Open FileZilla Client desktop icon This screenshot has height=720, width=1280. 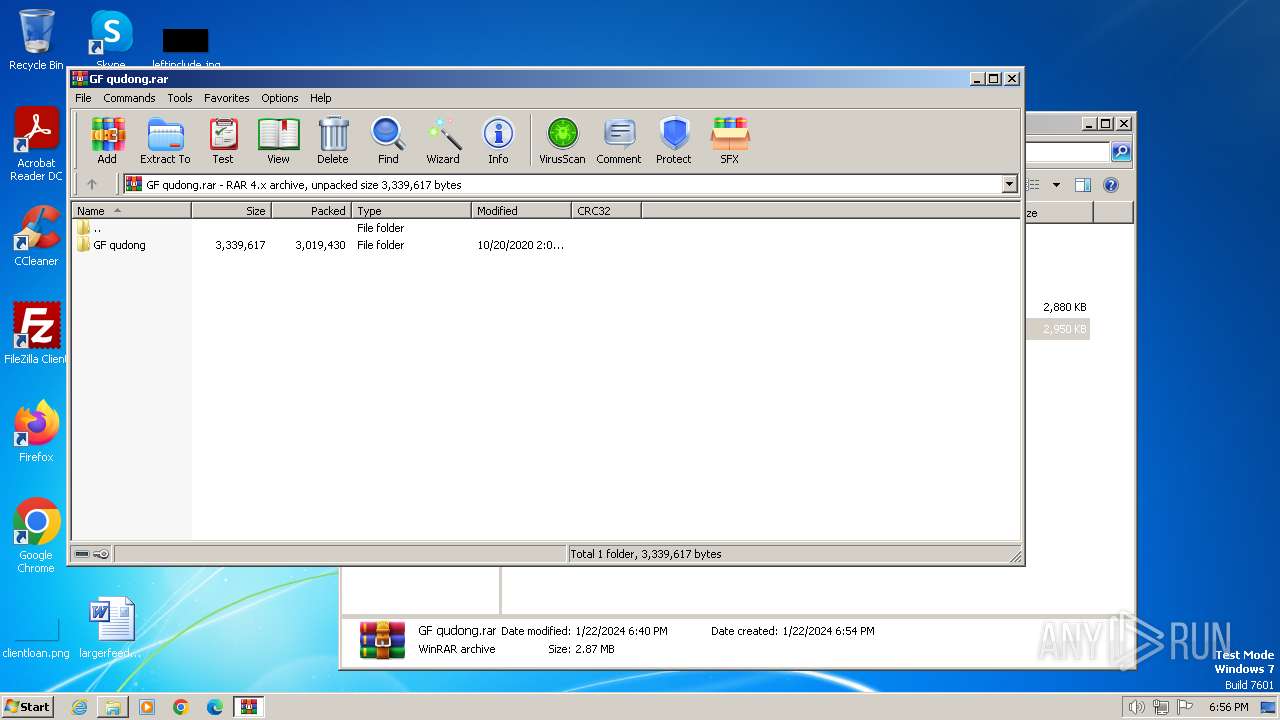tap(36, 334)
